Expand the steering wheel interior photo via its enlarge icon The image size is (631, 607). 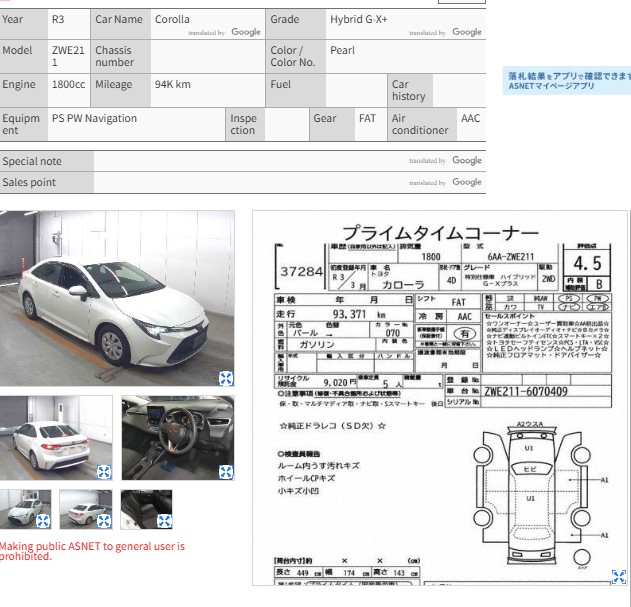tap(226, 472)
